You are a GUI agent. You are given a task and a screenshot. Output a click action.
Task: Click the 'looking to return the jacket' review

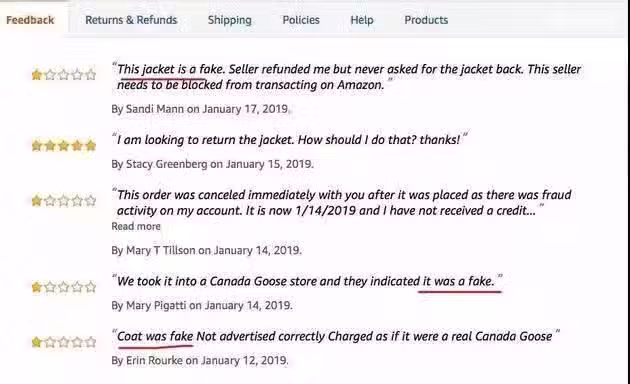[290, 140]
